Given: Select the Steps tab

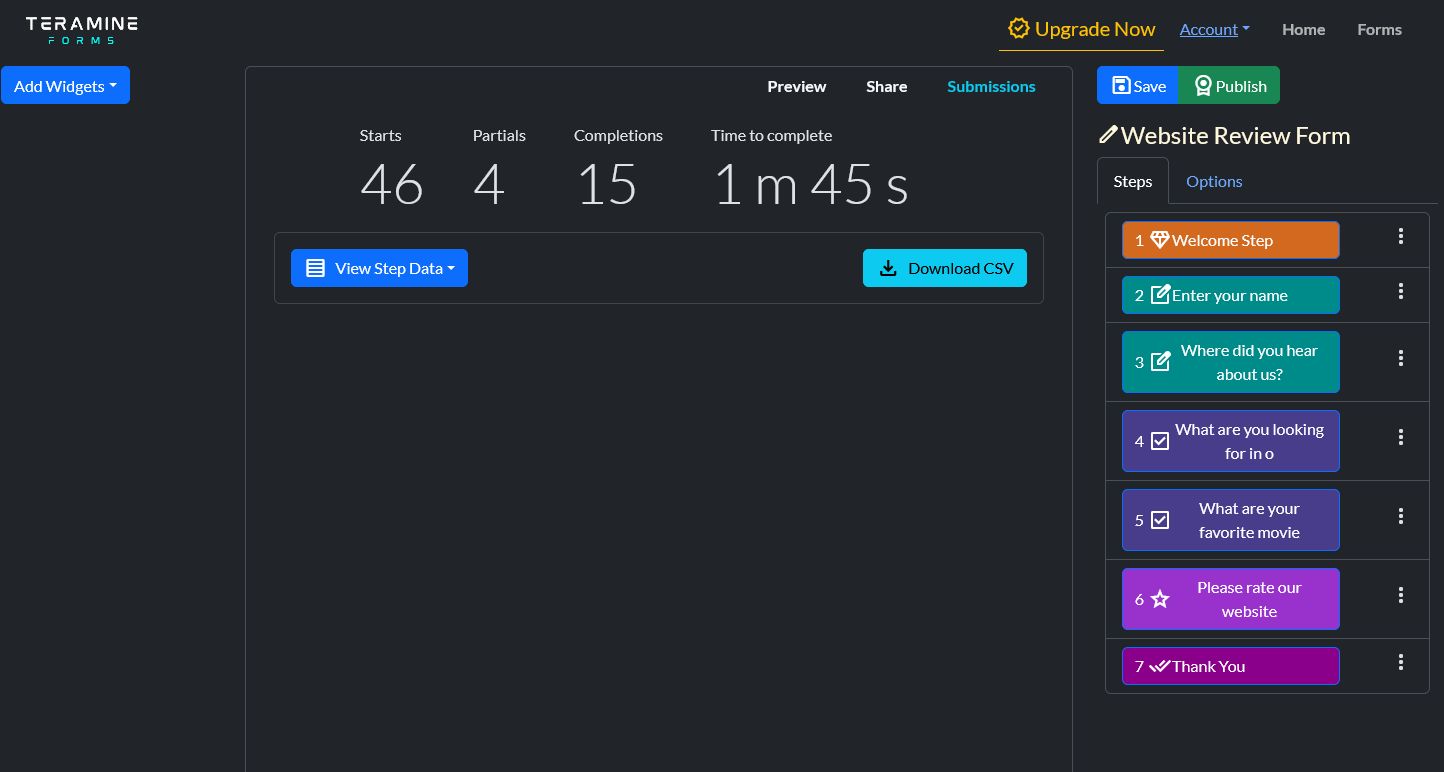Looking at the screenshot, I should pyautogui.click(x=1132, y=181).
